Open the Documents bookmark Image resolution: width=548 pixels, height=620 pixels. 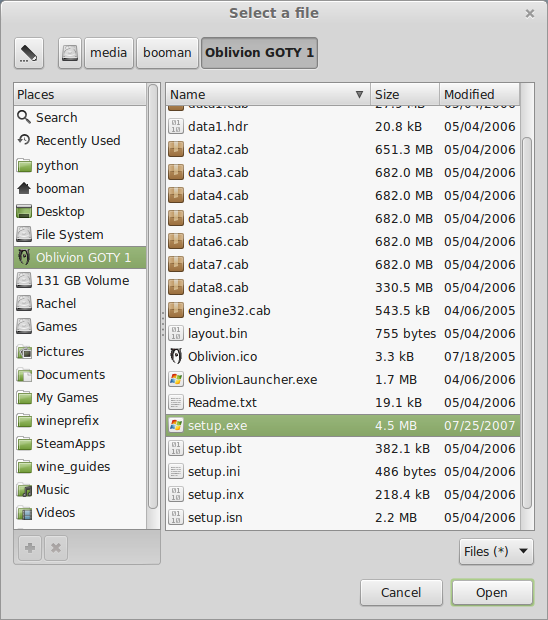tap(80, 374)
